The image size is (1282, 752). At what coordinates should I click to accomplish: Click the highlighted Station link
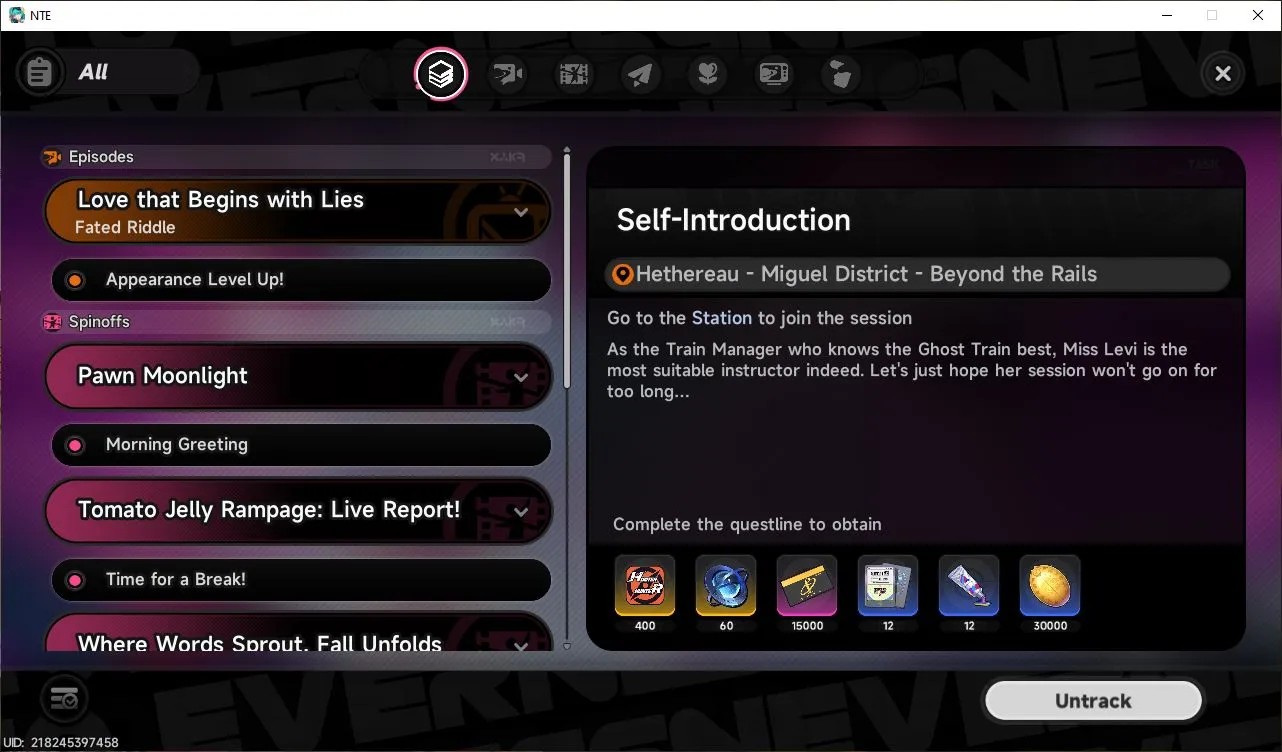coord(721,318)
